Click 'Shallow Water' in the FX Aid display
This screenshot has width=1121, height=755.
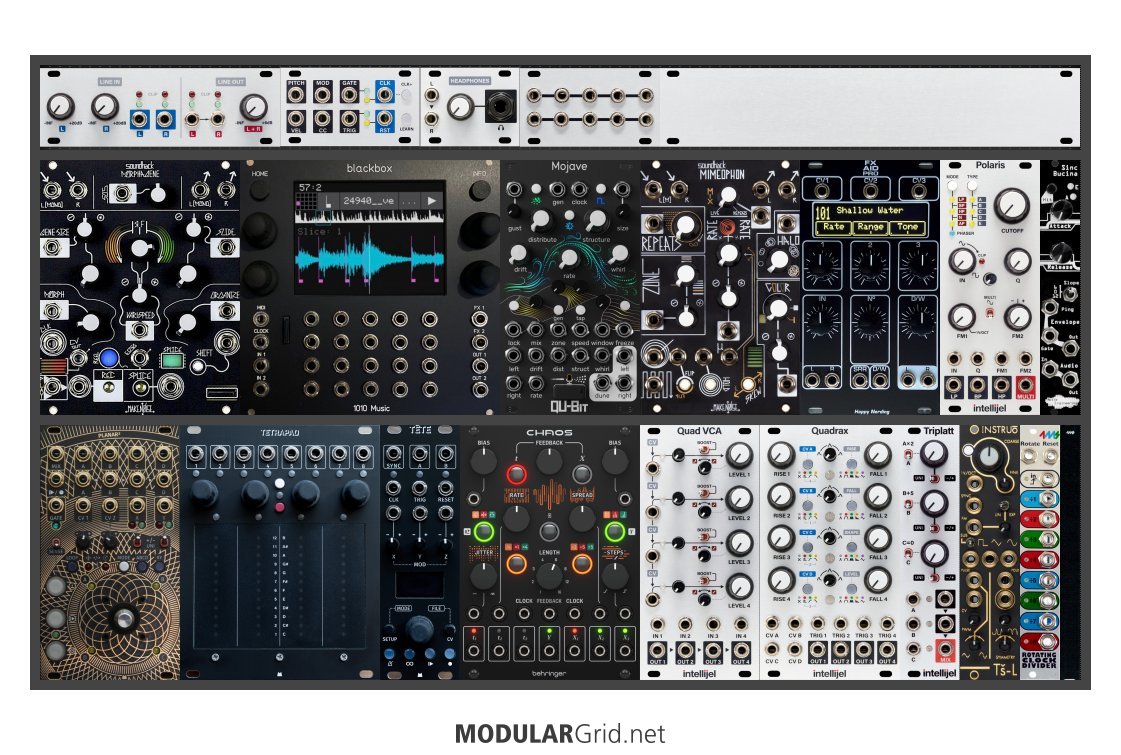pyautogui.click(x=869, y=210)
